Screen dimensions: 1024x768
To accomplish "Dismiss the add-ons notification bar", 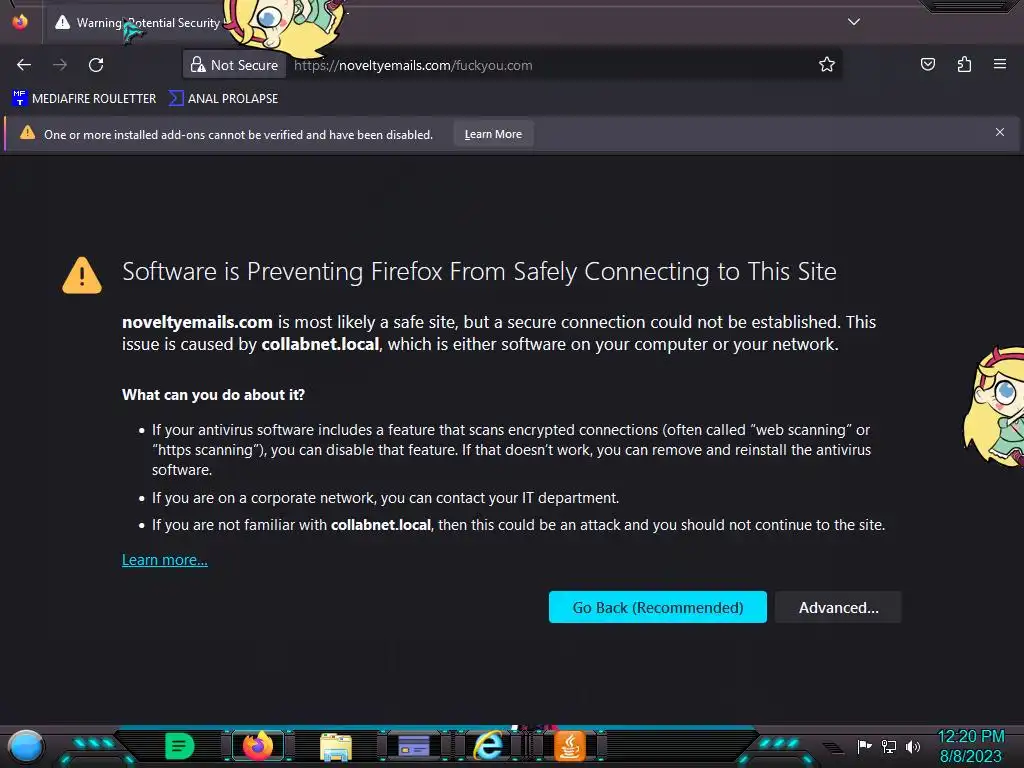I will [x=1000, y=132].
